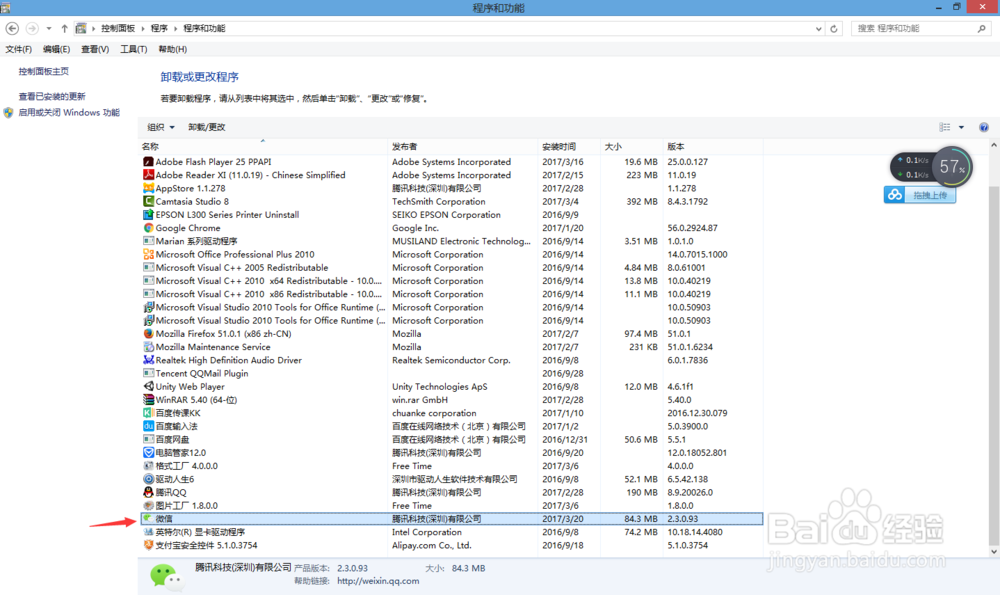Open 启用或关闭 Windows 功能 link
The image size is (1000, 595).
(69, 112)
